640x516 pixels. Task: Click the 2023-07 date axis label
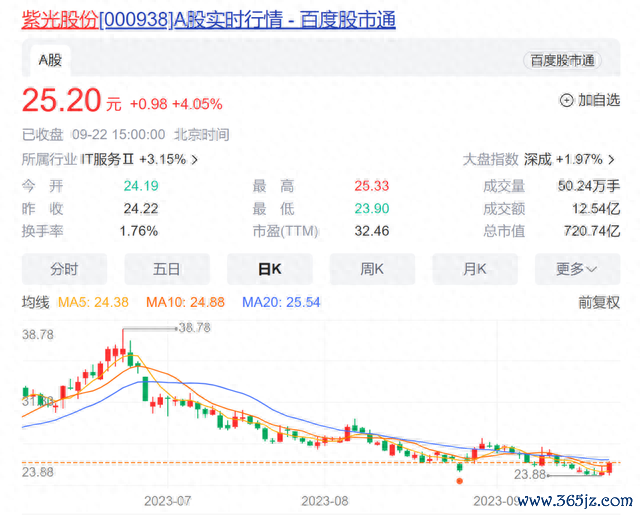(167, 501)
